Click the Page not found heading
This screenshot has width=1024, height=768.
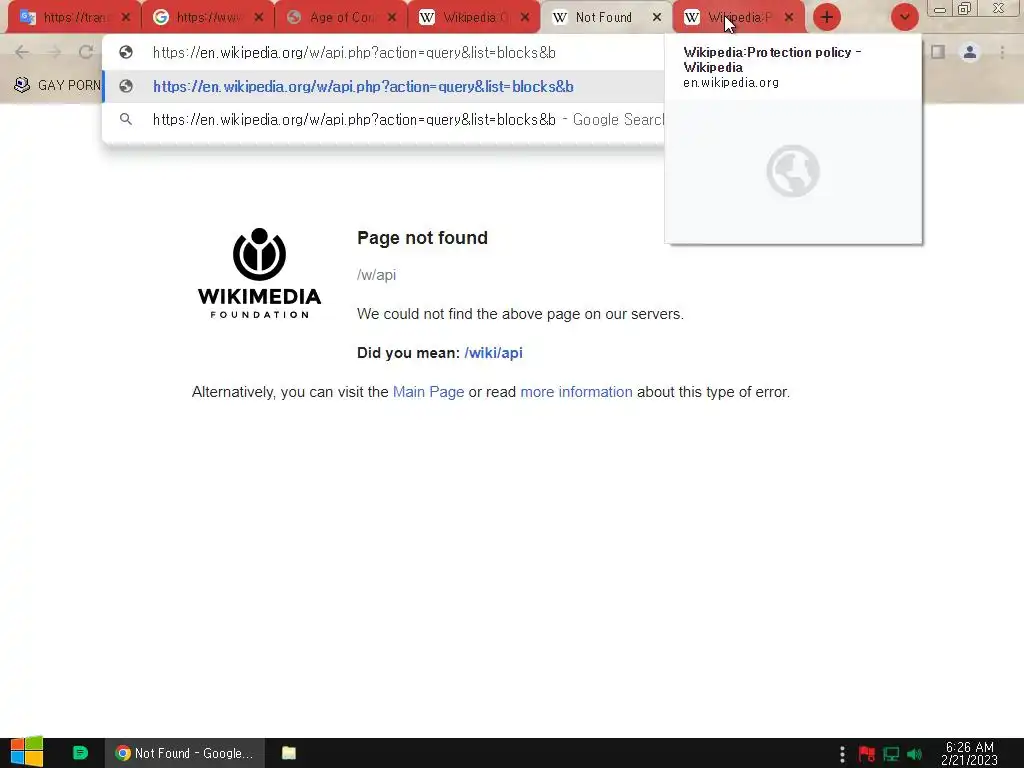(423, 238)
